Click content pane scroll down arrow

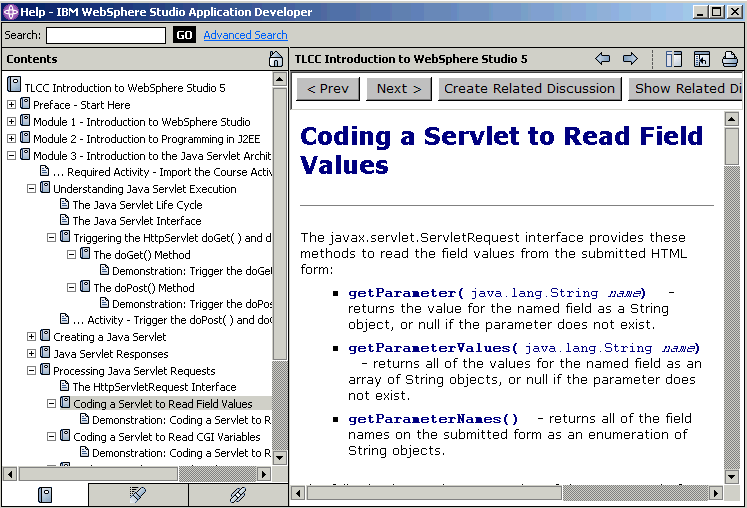point(731,476)
